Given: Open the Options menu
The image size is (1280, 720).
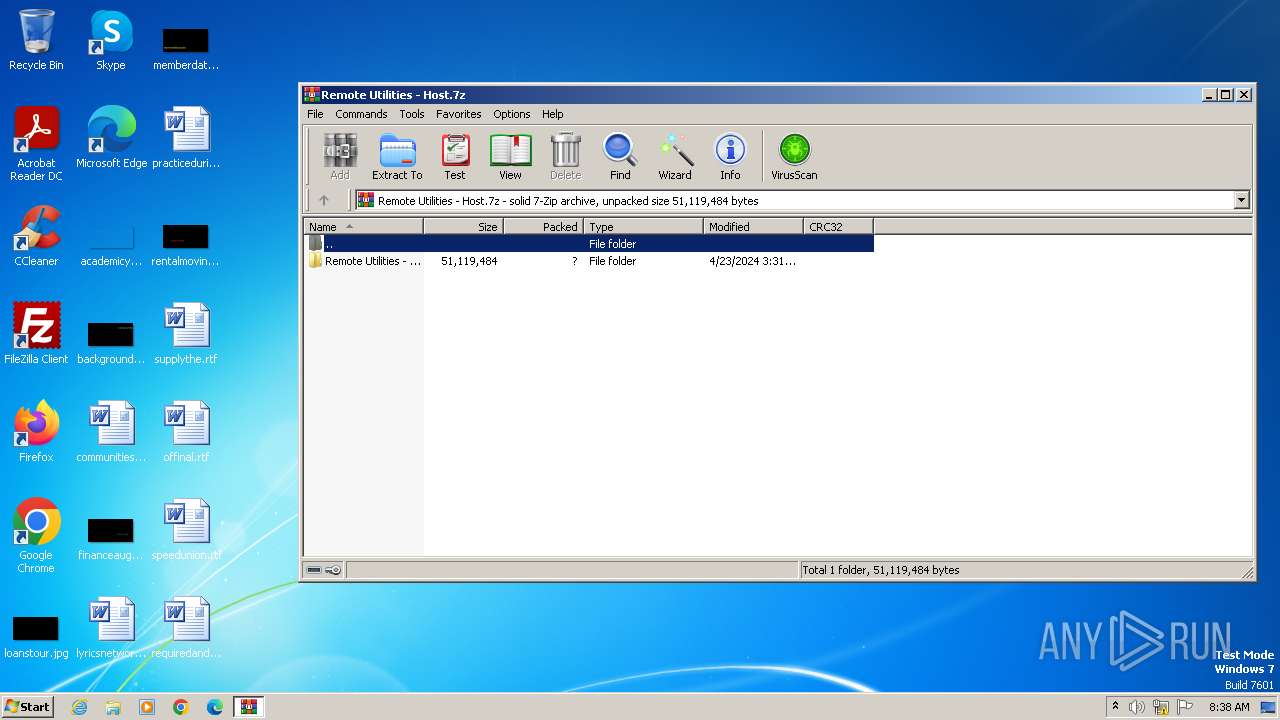Looking at the screenshot, I should tap(511, 114).
